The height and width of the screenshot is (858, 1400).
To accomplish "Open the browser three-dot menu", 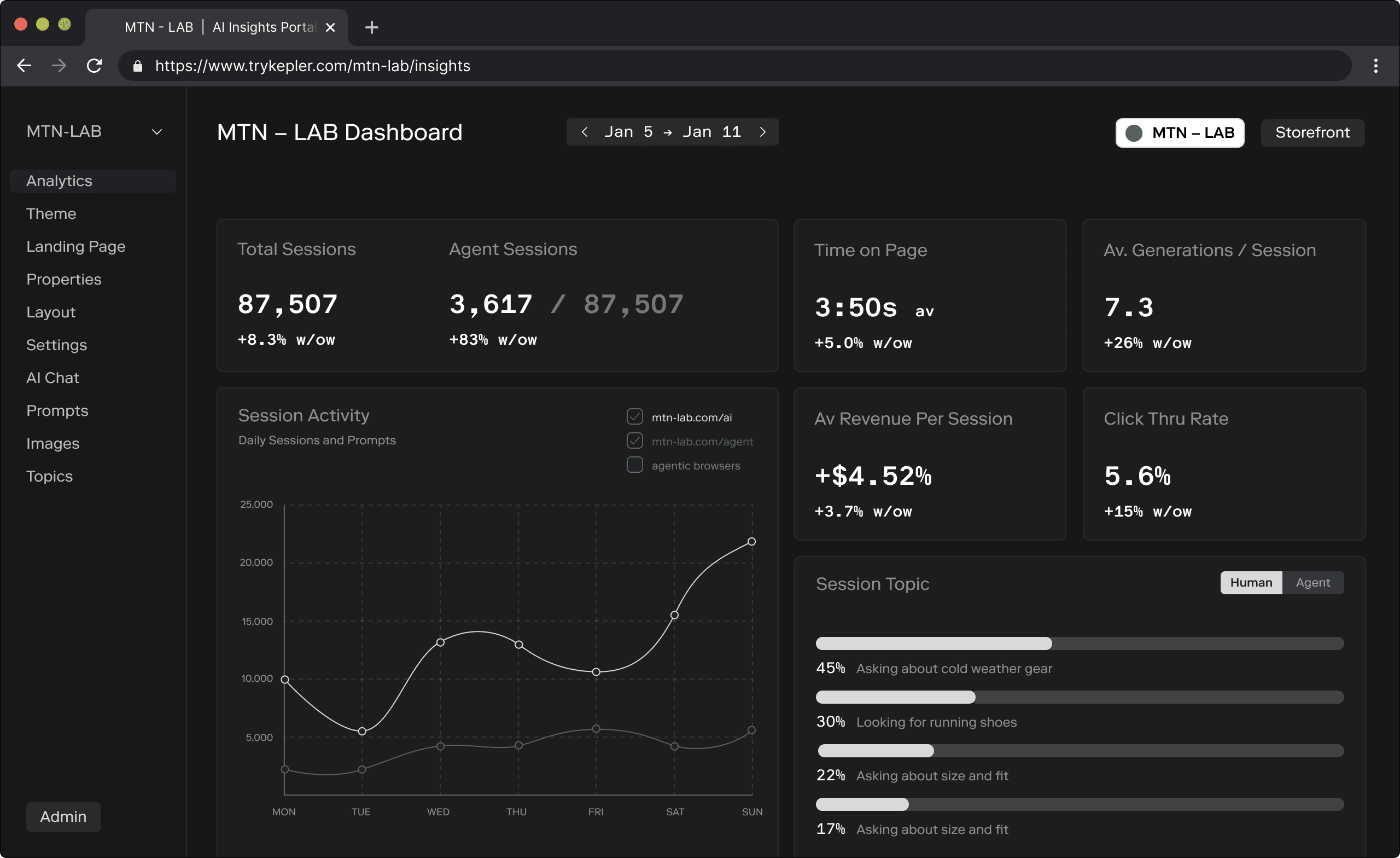I will (1375, 66).
